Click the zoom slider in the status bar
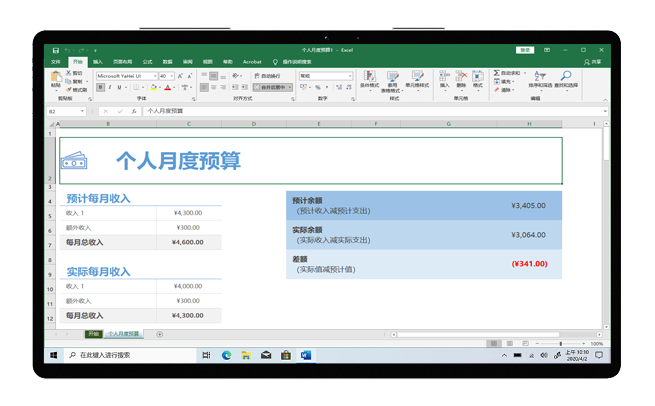The width and height of the screenshot is (655, 406). click(x=561, y=344)
